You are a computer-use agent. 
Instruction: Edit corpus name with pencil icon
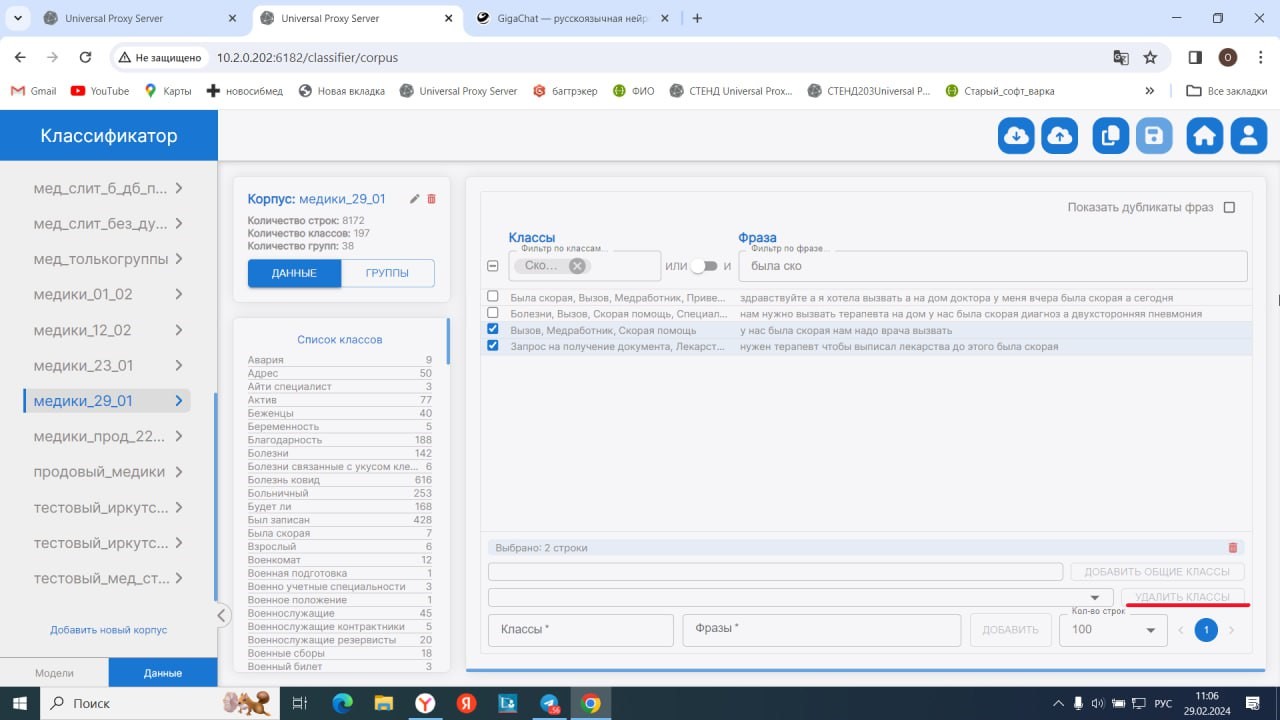click(415, 199)
